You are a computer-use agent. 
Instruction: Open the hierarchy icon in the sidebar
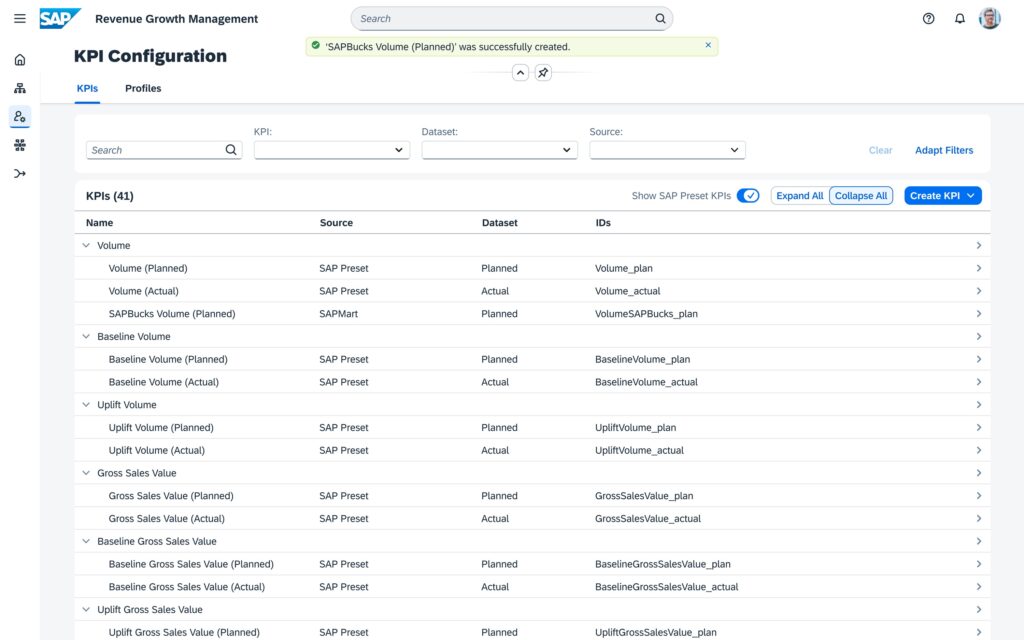(x=20, y=88)
